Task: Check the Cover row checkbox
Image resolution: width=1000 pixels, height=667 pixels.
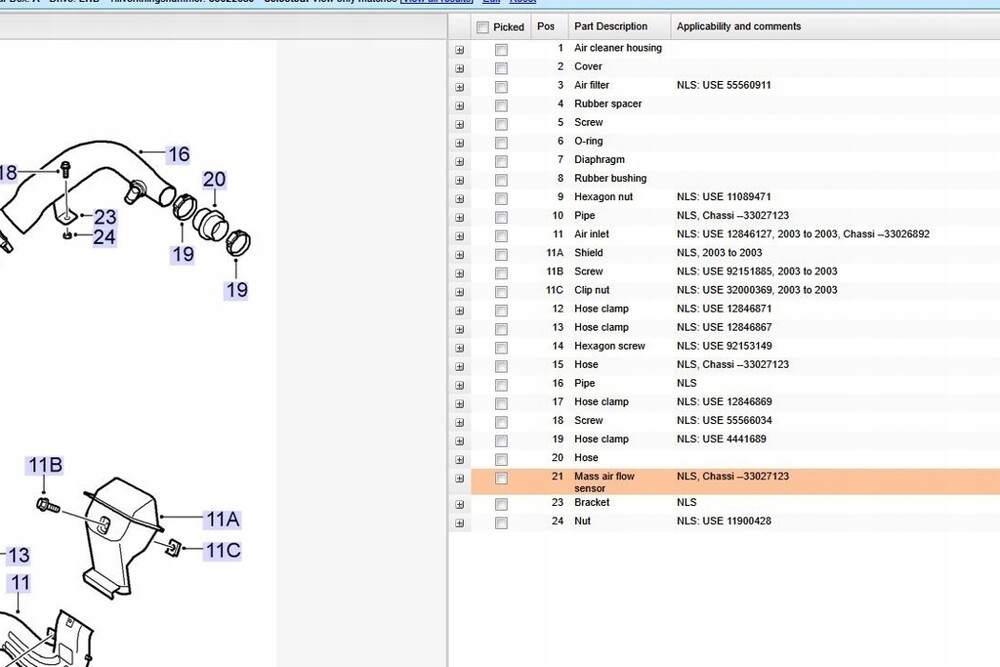Action: [x=501, y=68]
